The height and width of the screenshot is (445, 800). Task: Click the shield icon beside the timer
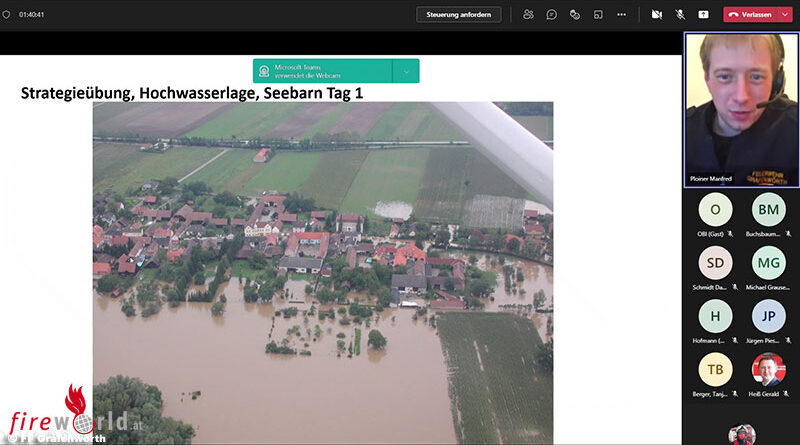pos(6,15)
